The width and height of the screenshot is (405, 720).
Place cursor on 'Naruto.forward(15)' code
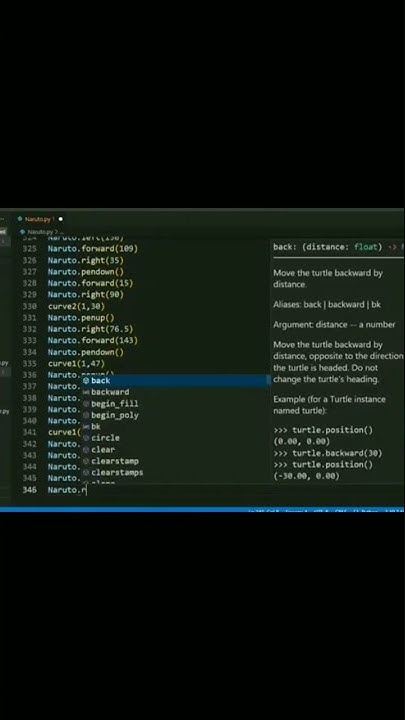coord(90,283)
